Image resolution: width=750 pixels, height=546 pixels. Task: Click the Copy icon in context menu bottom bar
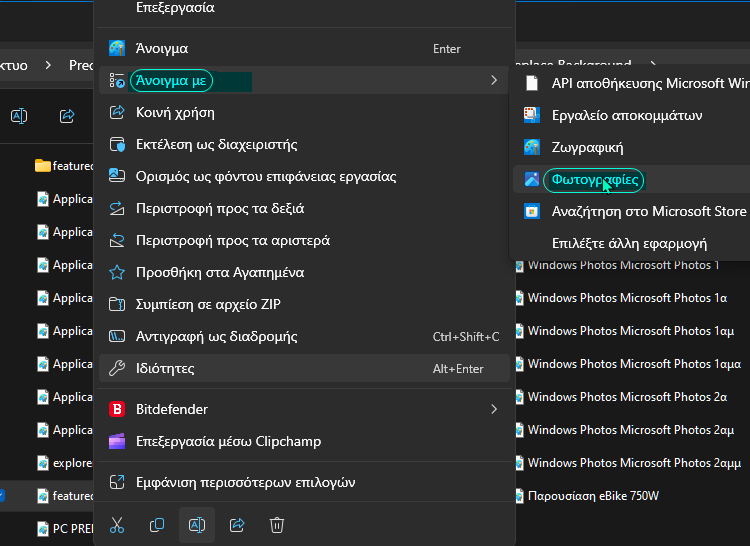(157, 525)
